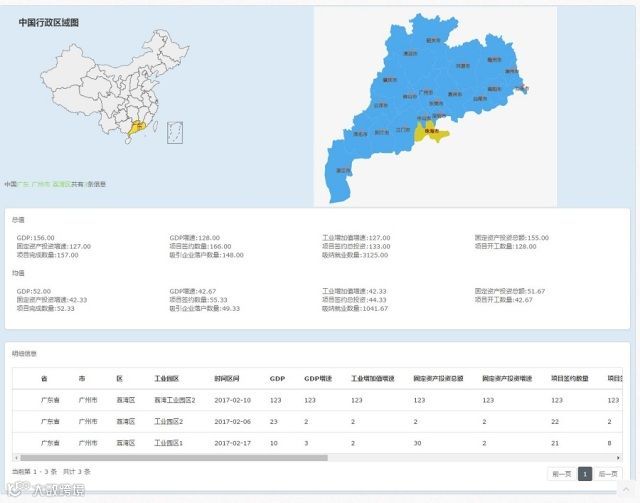Select 河源市 on the Guangdong map

pyautogui.click(x=463, y=66)
